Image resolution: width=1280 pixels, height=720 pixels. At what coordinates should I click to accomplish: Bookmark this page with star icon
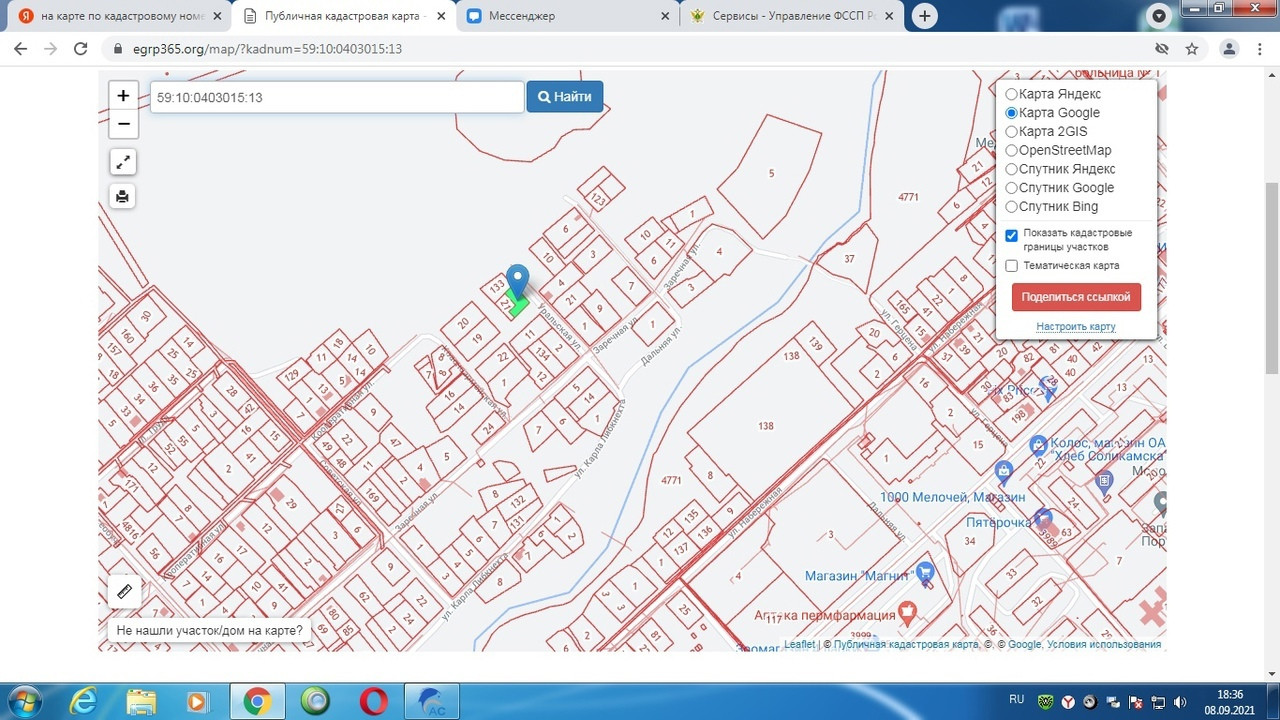pyautogui.click(x=1192, y=49)
